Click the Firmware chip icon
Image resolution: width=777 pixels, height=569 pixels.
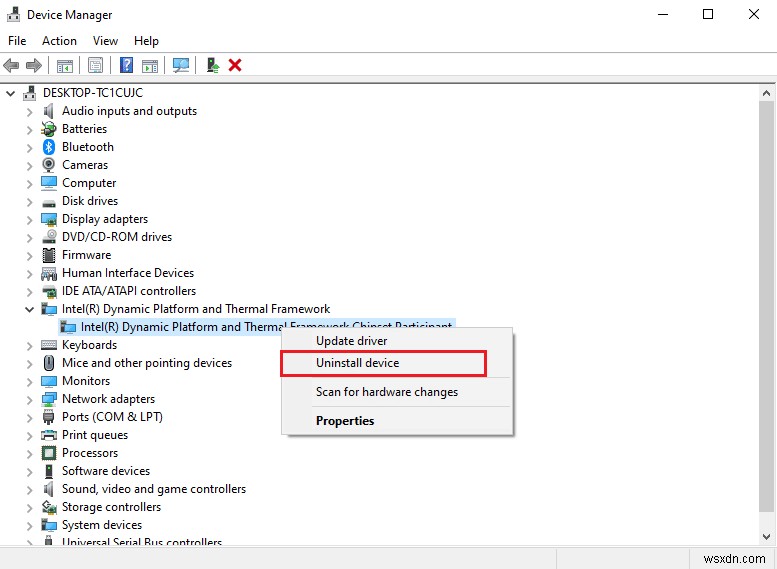pyautogui.click(x=49, y=255)
